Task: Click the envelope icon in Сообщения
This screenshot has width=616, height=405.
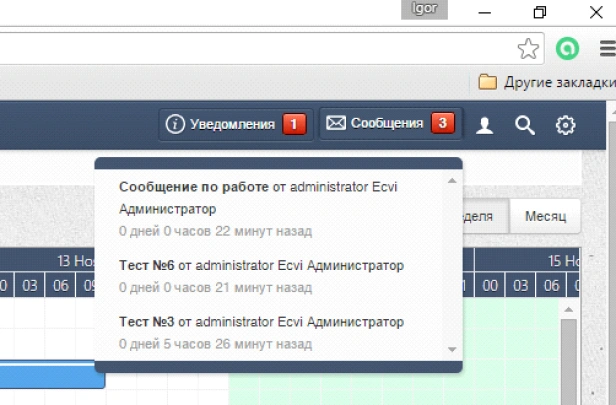Action: click(336, 124)
